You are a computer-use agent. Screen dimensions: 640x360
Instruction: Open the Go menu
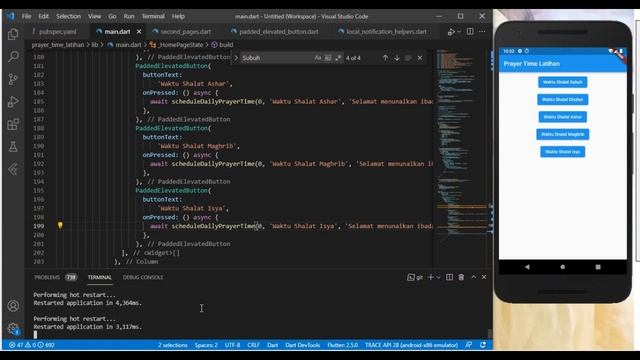112,16
